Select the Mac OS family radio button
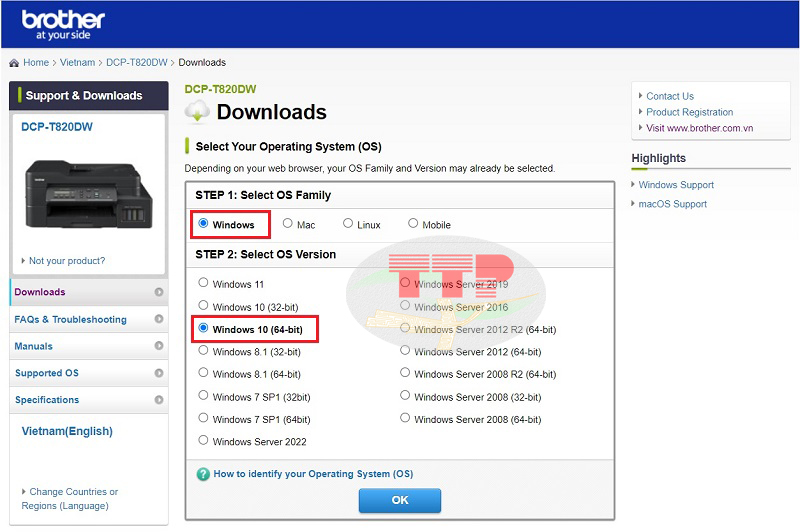Viewport: 800px width, 532px height. (x=288, y=223)
